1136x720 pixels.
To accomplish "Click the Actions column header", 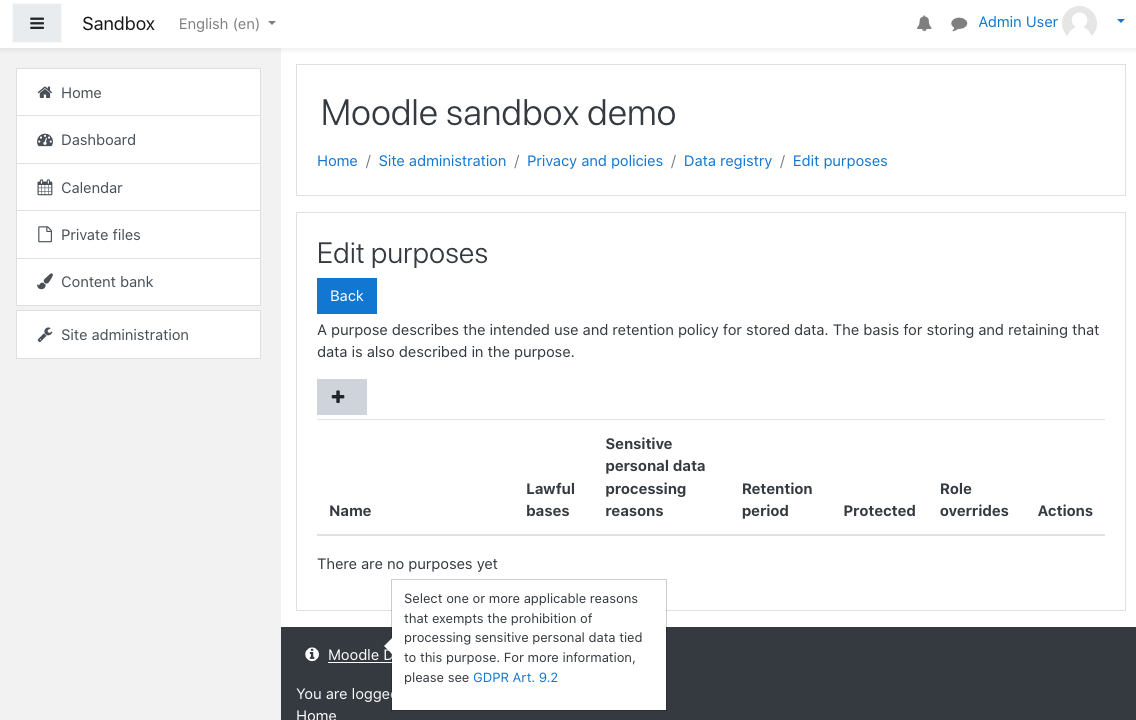I will [x=1065, y=511].
